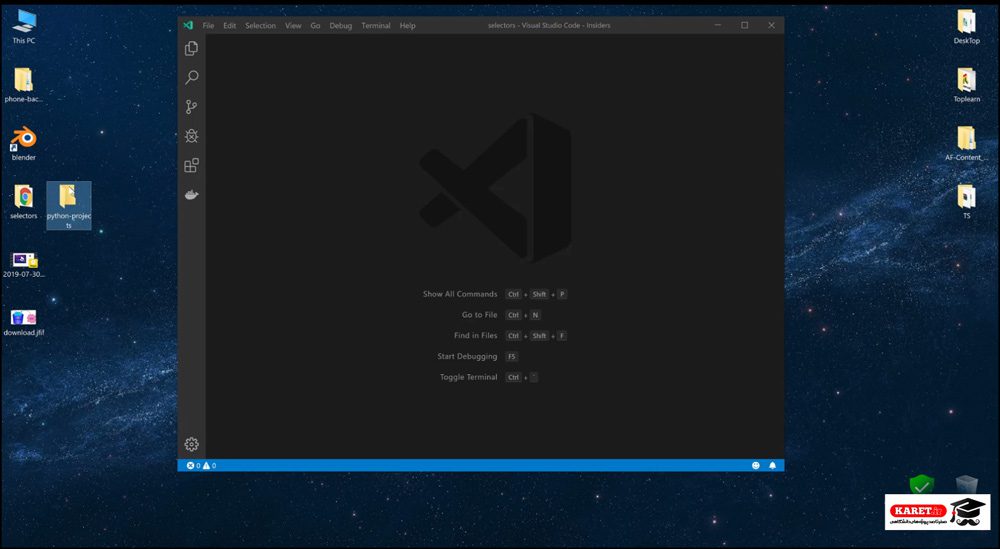The height and width of the screenshot is (549, 1000).
Task: Click the feedback smiley in status bar
Action: (756, 465)
